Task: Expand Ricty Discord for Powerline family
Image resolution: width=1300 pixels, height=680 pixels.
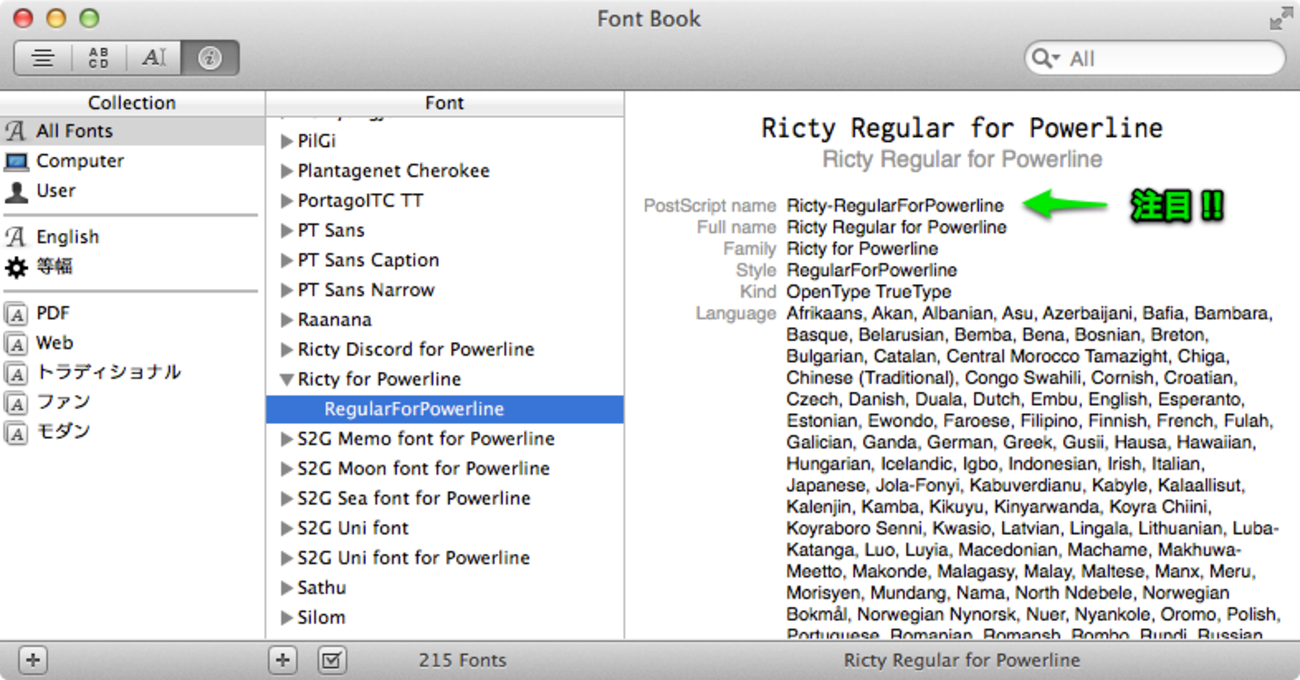Action: [287, 350]
